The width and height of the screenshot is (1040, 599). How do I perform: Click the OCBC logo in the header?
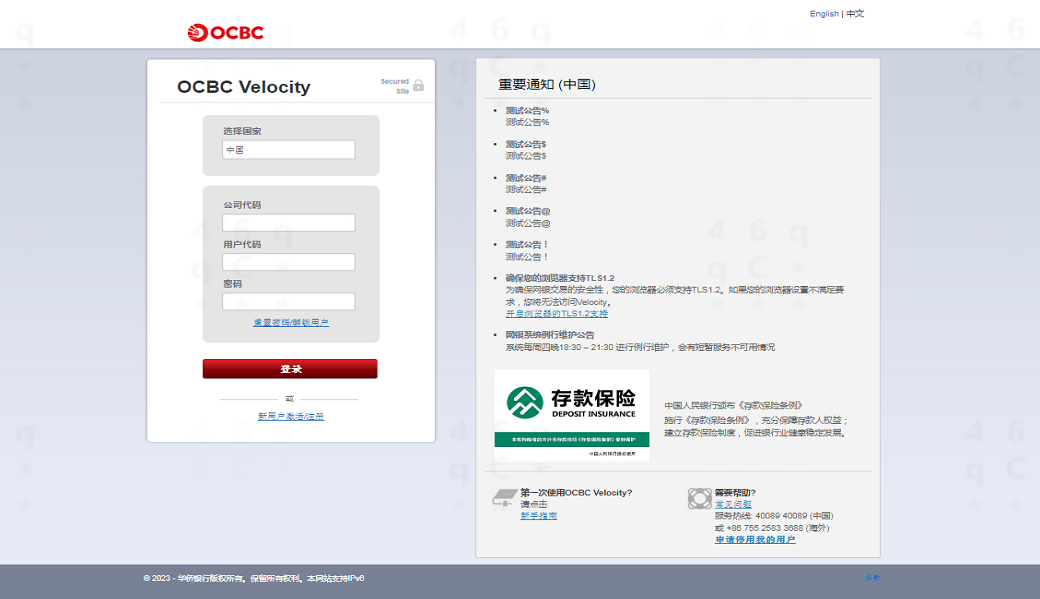click(226, 33)
